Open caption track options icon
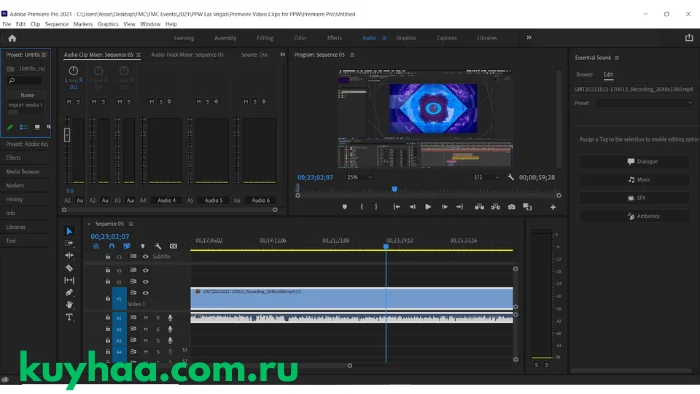Image resolution: width=700 pixels, height=394 pixels. (173, 246)
